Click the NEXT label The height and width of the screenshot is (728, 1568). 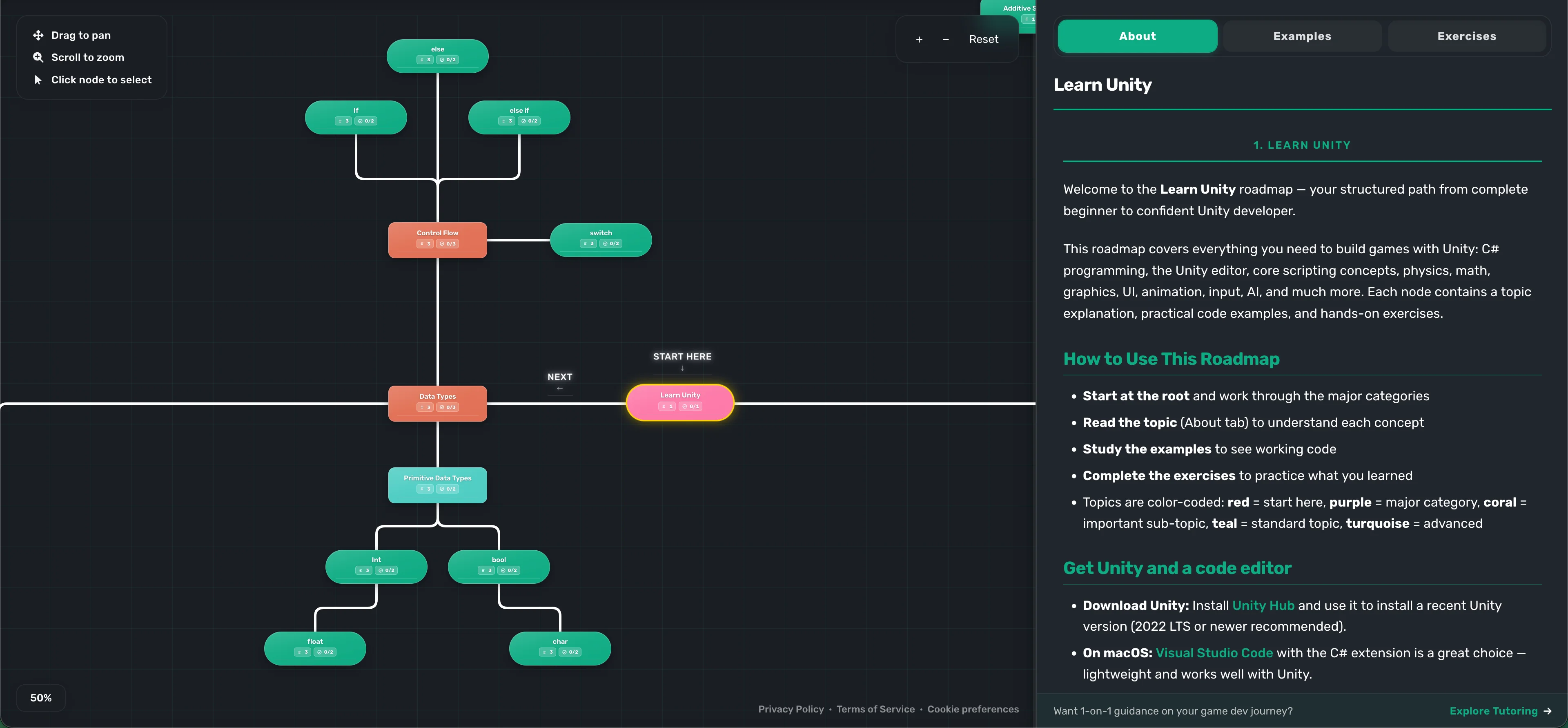point(559,377)
